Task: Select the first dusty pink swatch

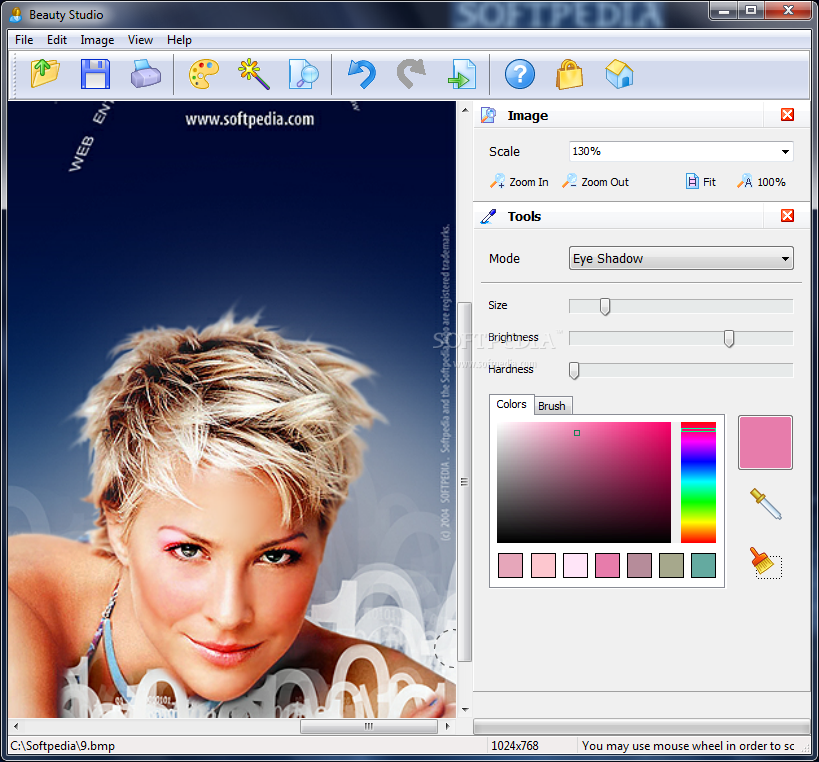Action: click(510, 566)
